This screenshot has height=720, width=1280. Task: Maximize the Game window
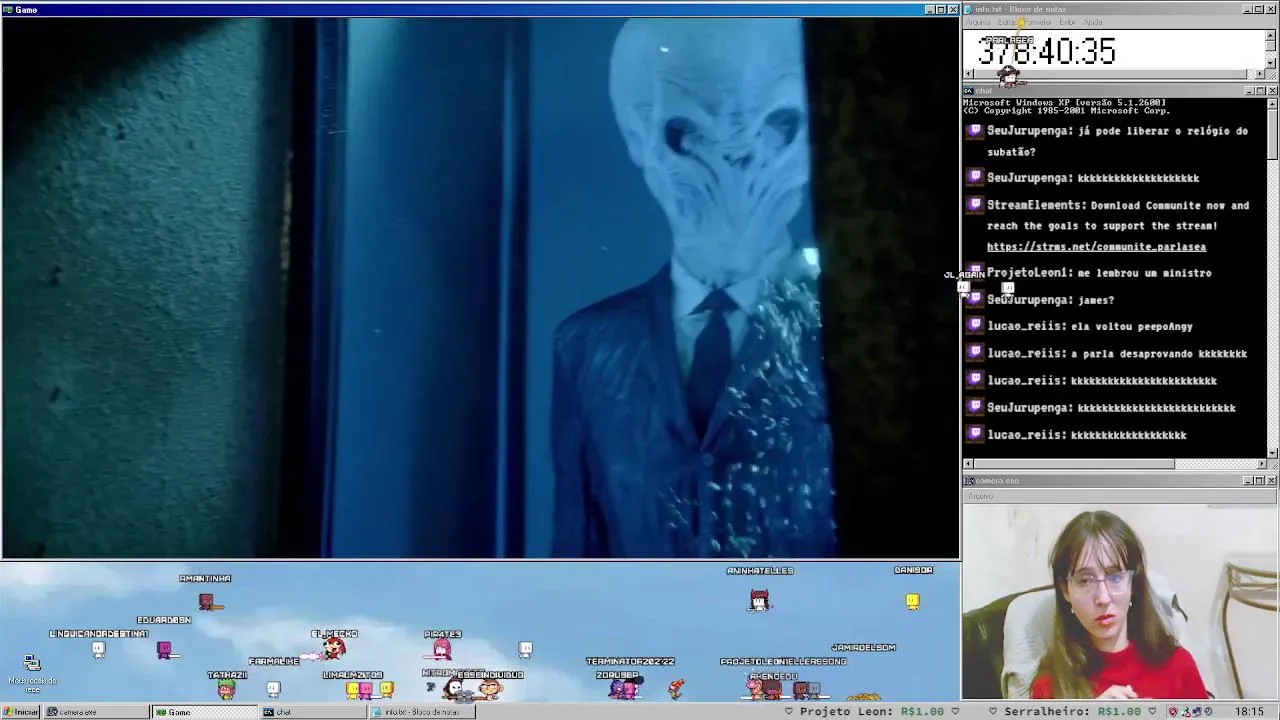(940, 10)
